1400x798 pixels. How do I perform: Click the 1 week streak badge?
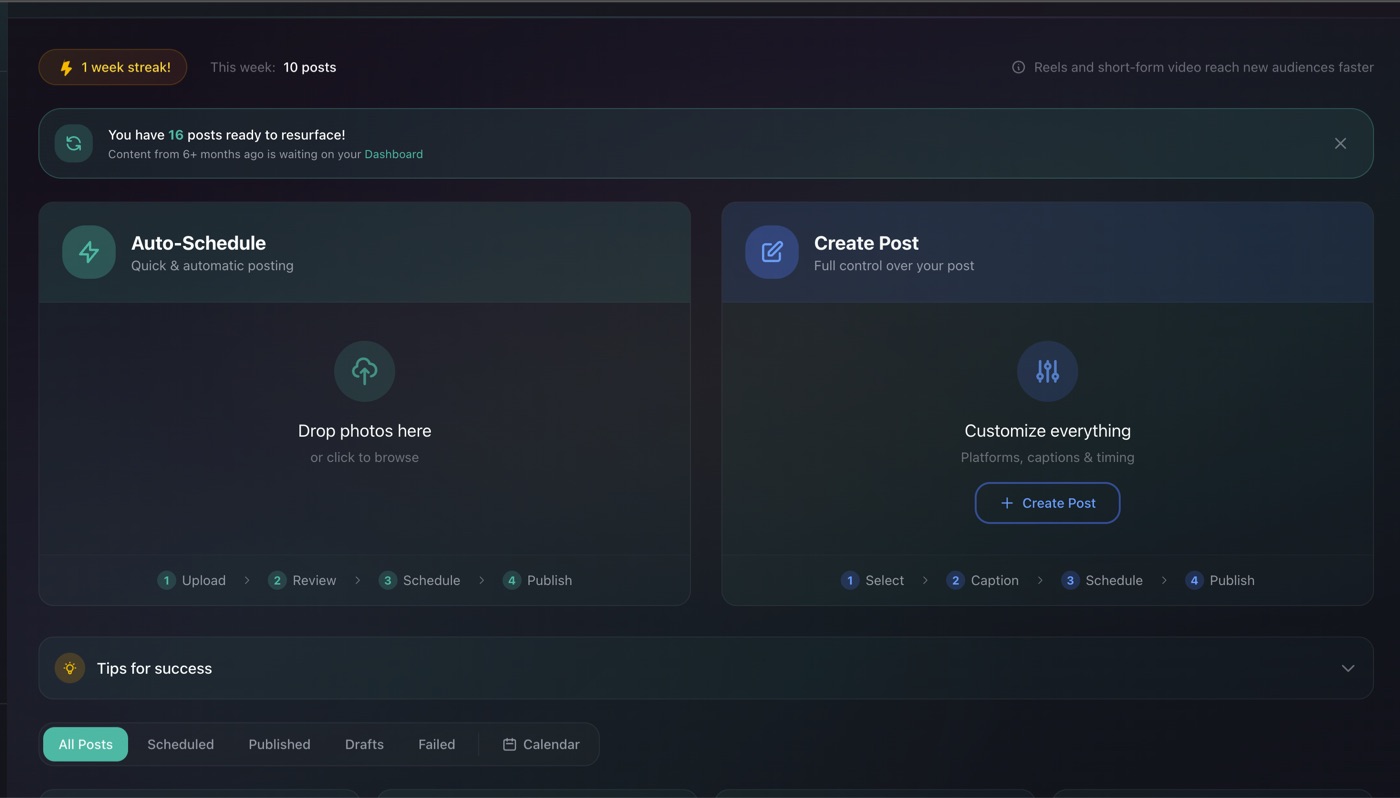(x=112, y=67)
